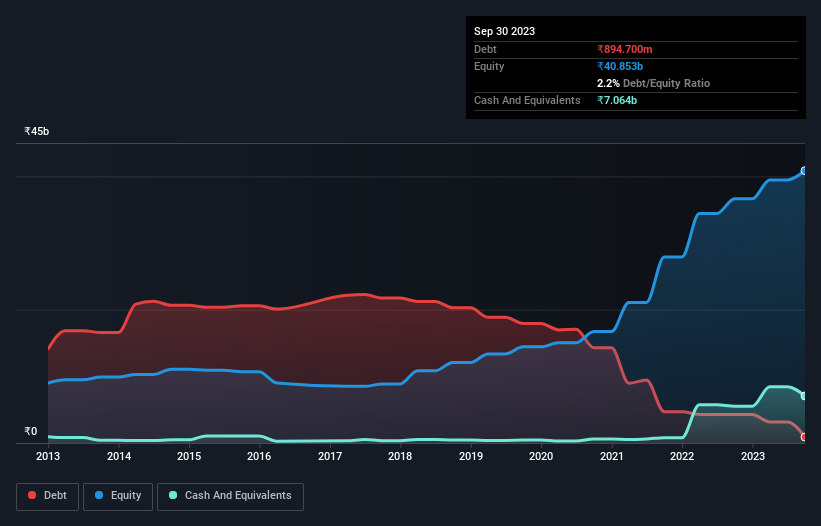The height and width of the screenshot is (526, 821).
Task: Click the 2018 x-axis label
Action: [x=400, y=456]
